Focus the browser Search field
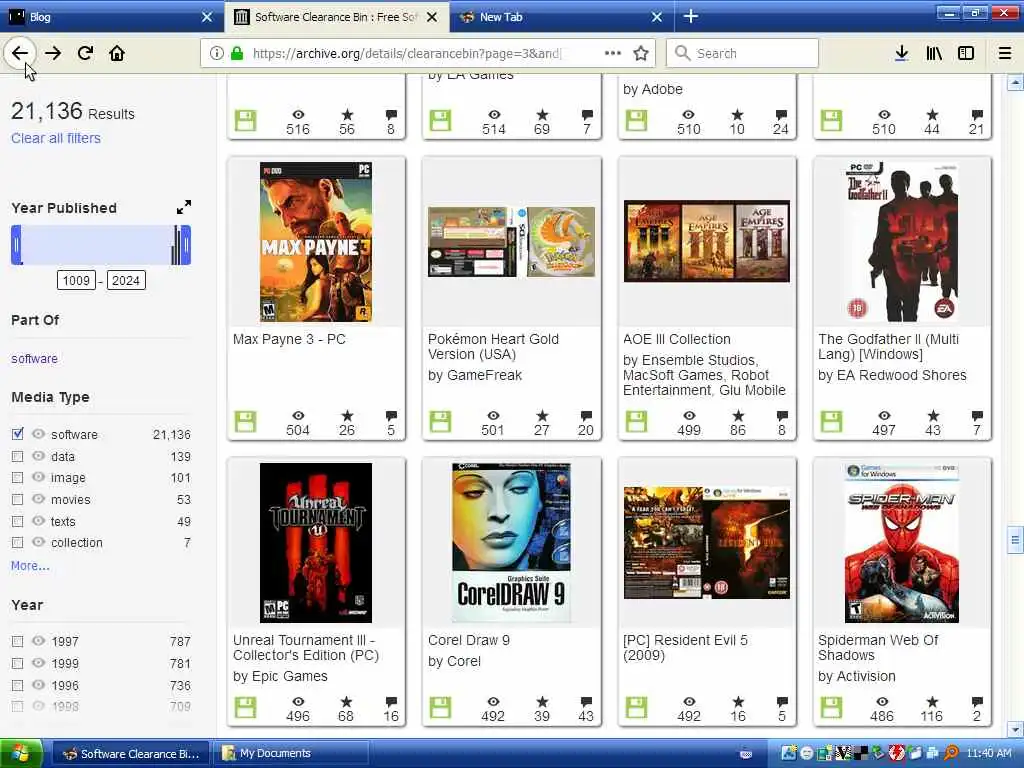 (742, 53)
